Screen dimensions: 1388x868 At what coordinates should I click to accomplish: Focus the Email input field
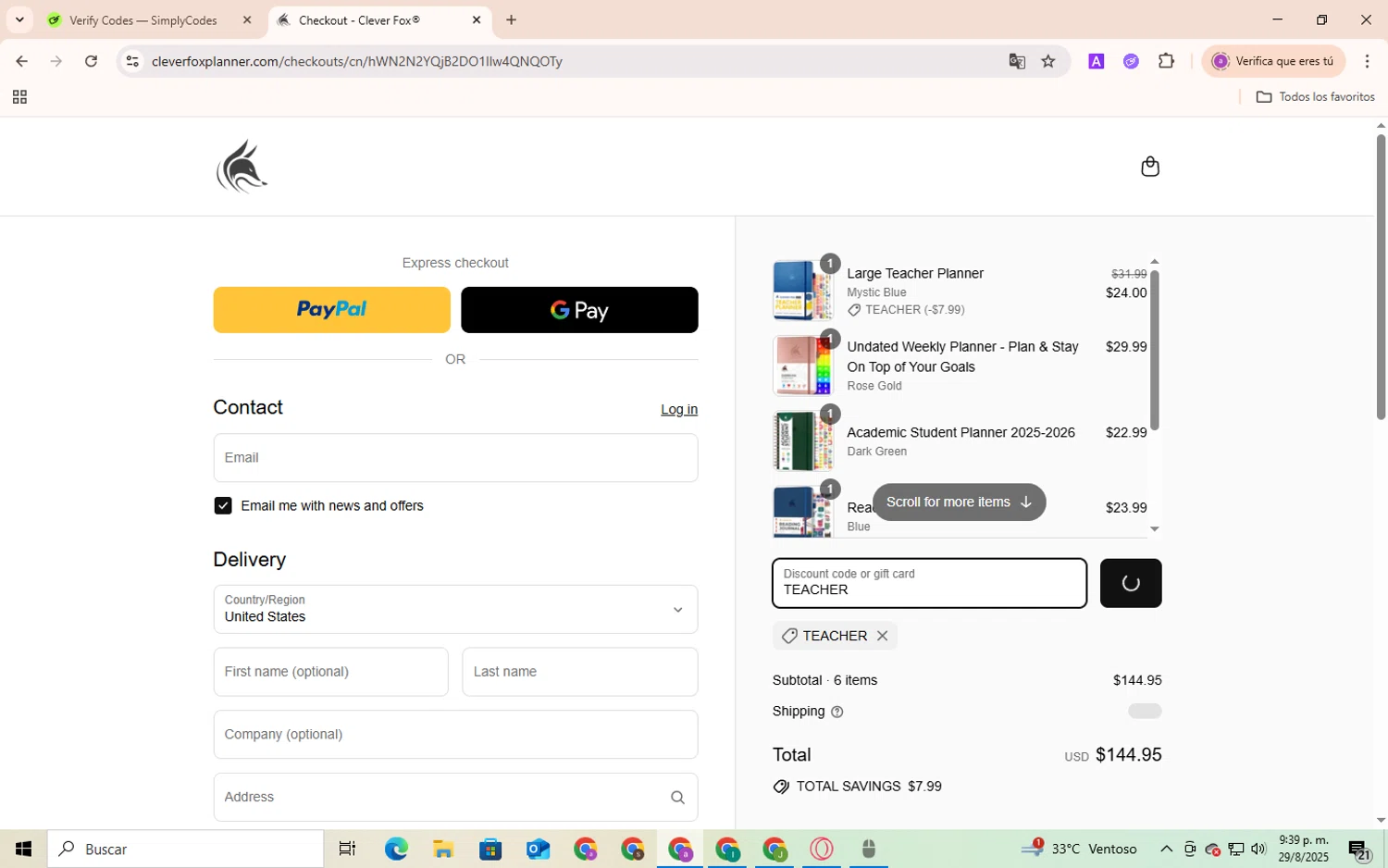tap(455, 458)
